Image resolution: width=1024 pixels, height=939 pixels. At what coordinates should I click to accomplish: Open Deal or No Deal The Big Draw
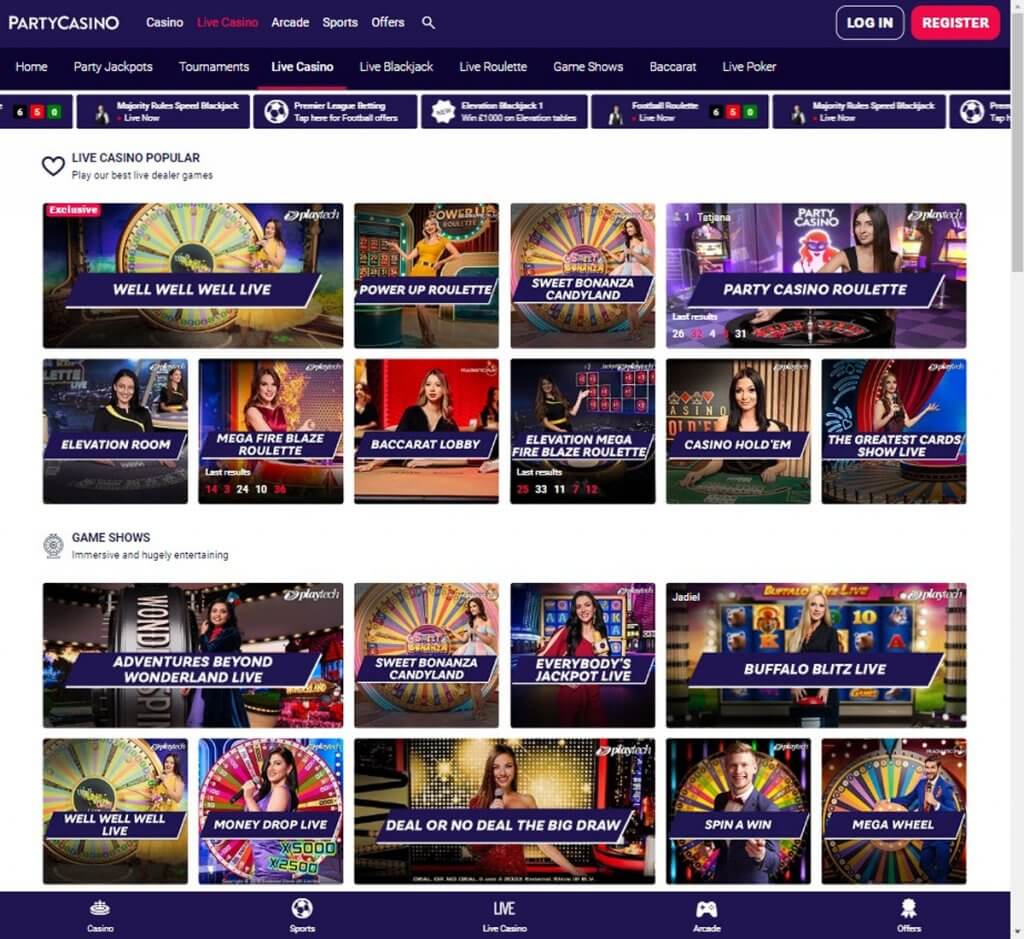pos(504,811)
